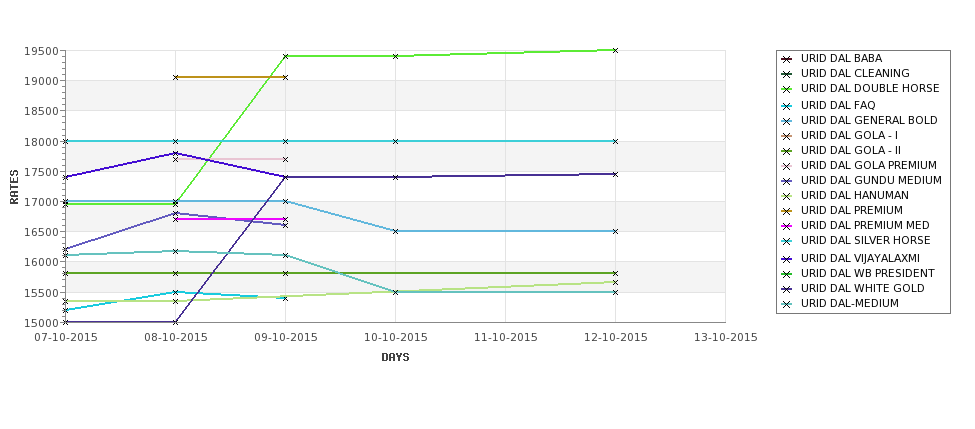Click the RATES axis title
Viewport: 975px width, 429px height.
[14, 187]
